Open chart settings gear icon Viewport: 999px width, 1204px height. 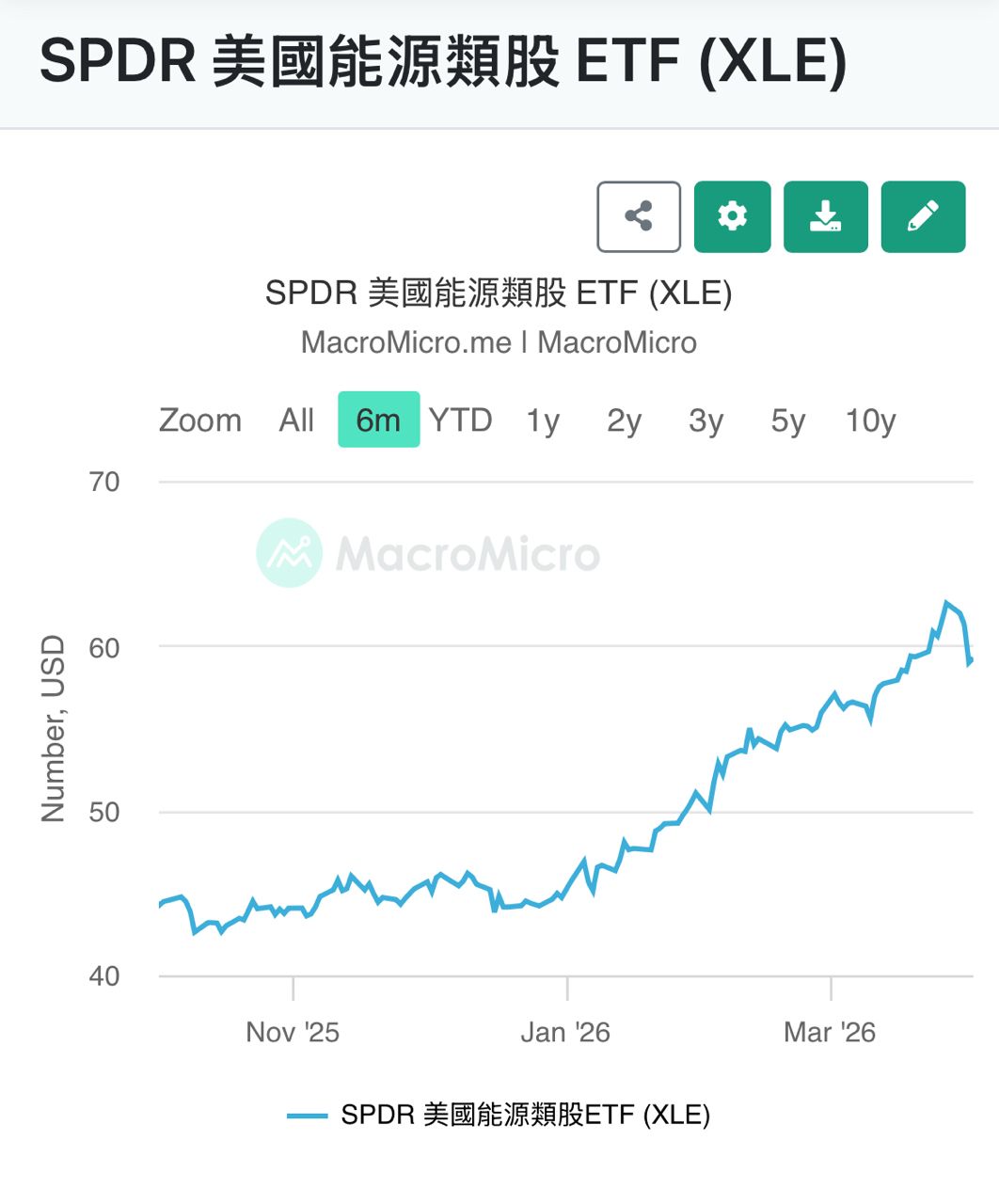click(x=732, y=216)
